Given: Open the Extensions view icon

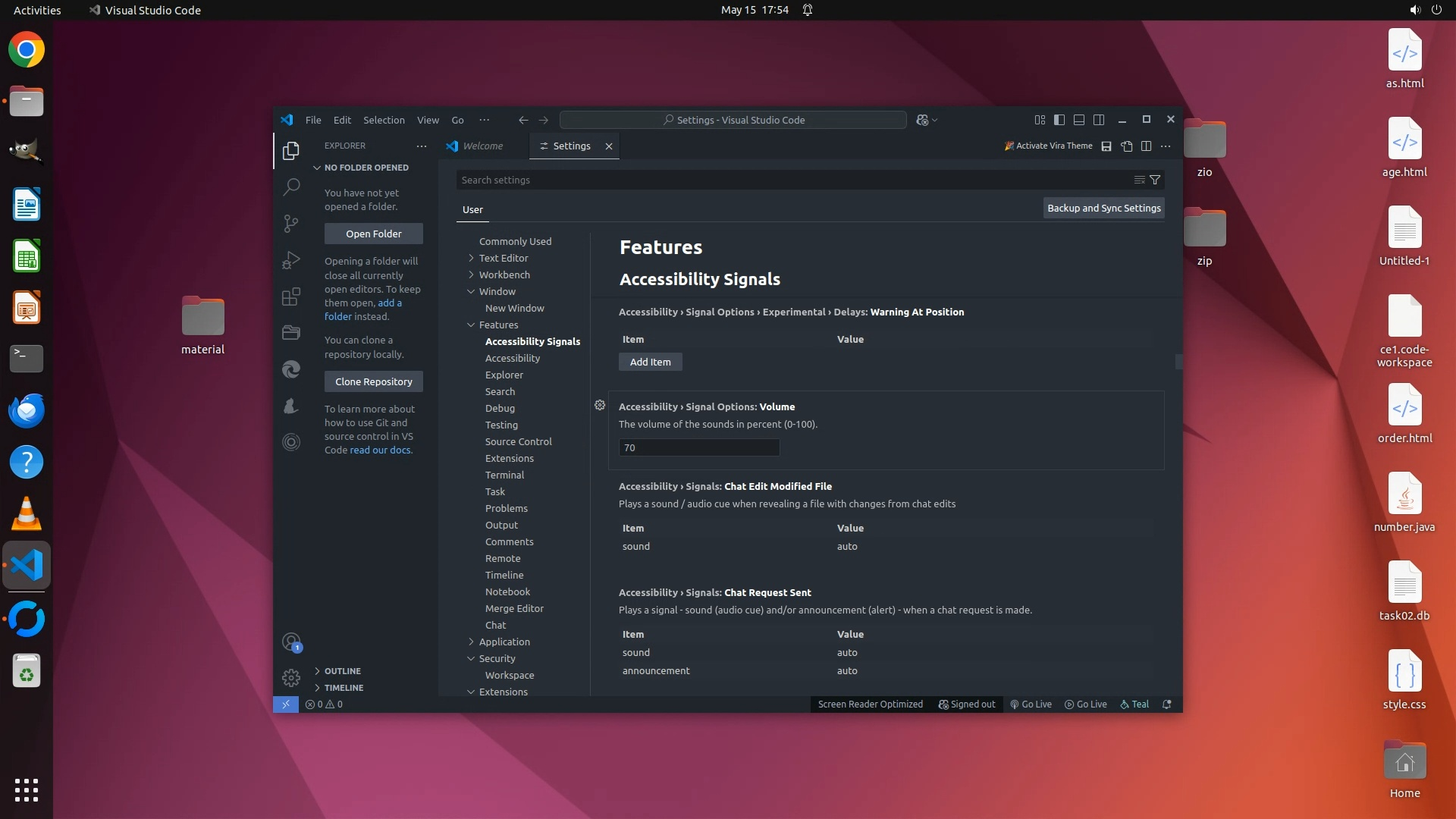Looking at the screenshot, I should tap(291, 297).
